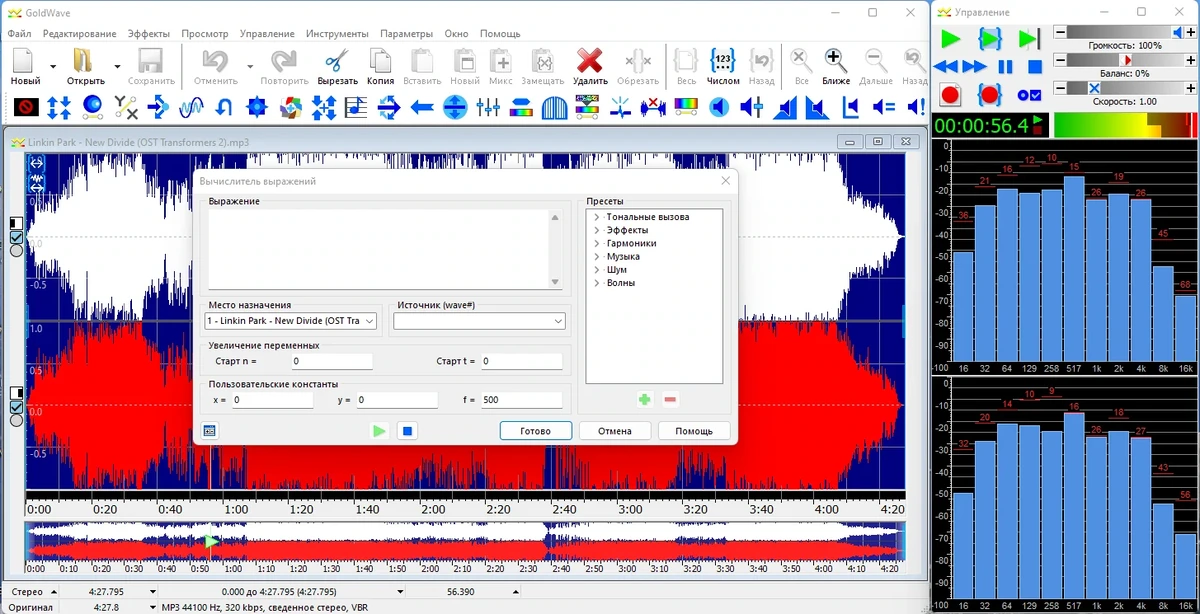This screenshot has height=614, width=1200.
Task: Click the calculator icon in expression dialog
Action: [x=210, y=431]
